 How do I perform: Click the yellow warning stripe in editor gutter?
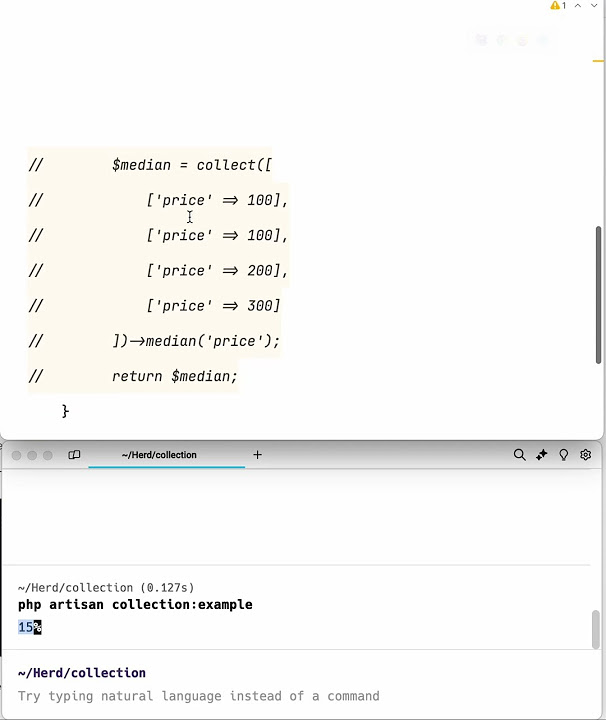coord(599,61)
